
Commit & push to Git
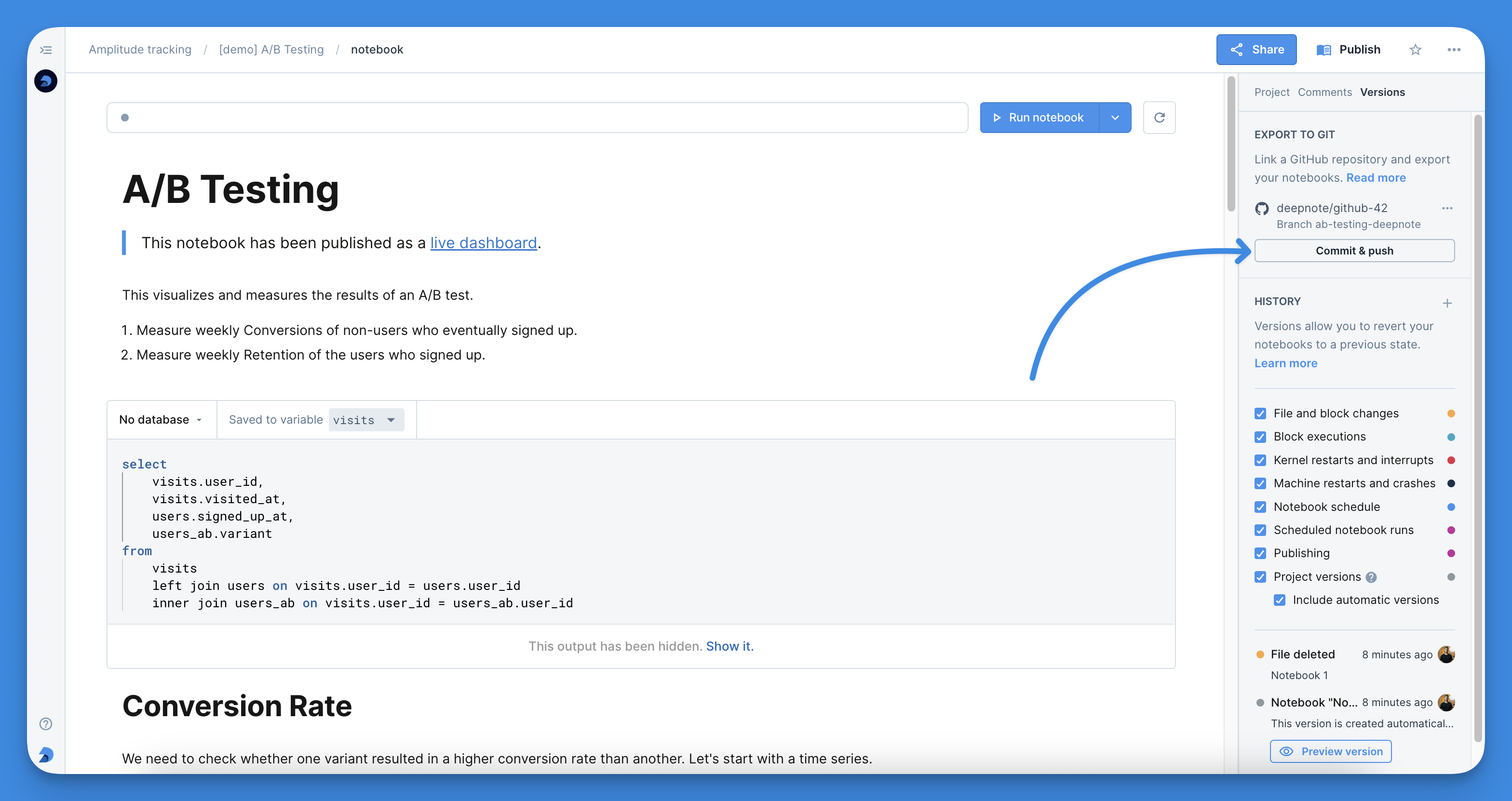tap(1354, 251)
